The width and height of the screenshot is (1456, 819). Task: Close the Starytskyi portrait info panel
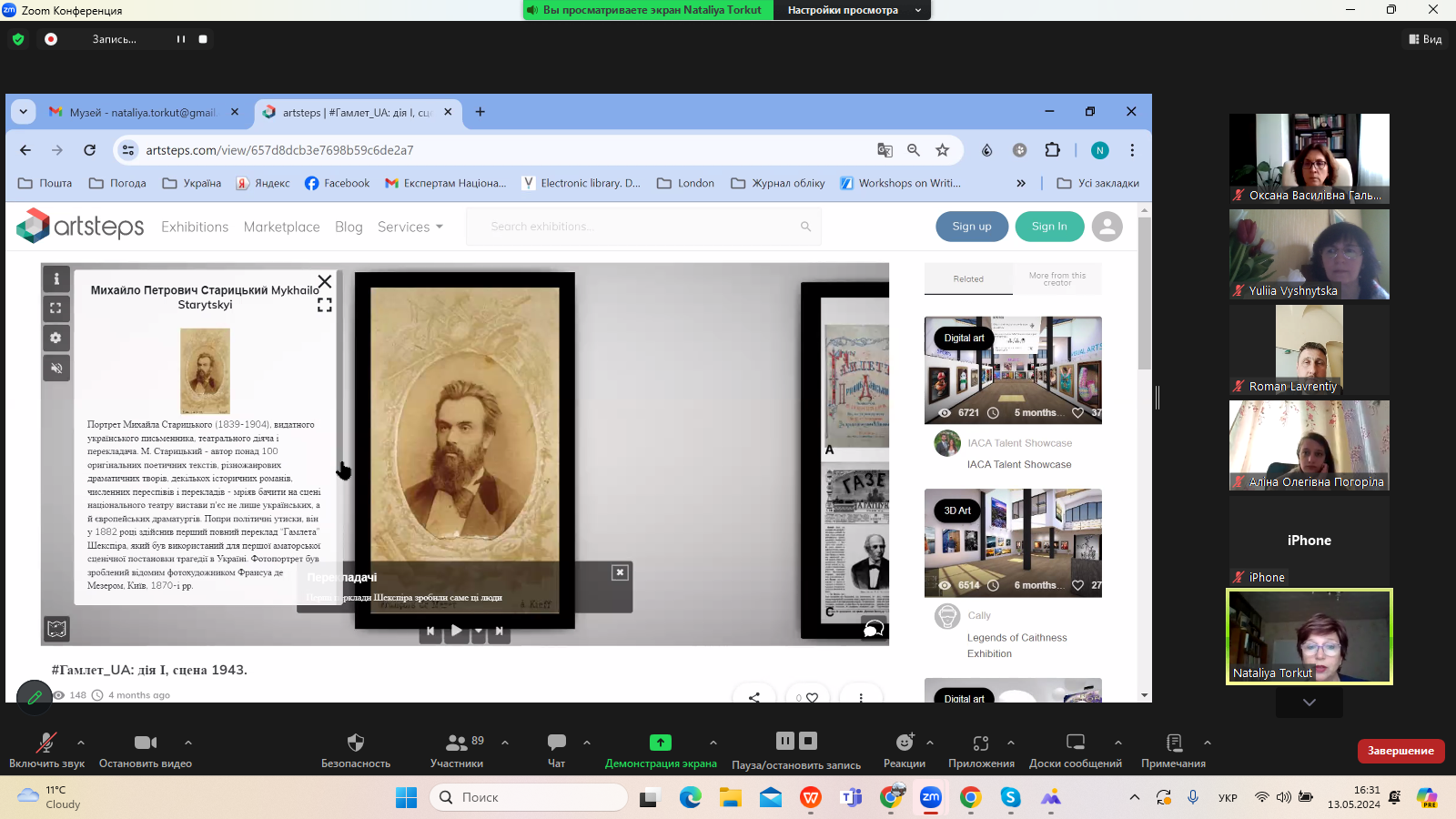tap(324, 281)
